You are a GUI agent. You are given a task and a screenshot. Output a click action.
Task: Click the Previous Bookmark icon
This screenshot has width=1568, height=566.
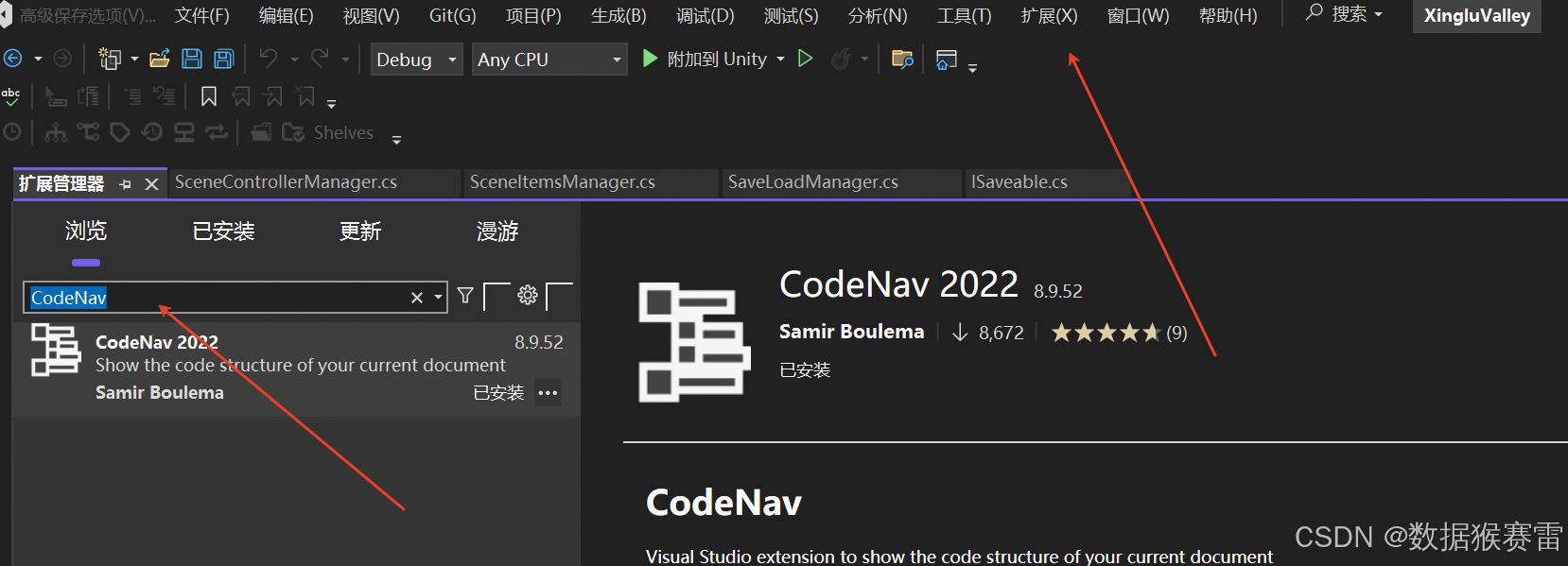(241, 96)
